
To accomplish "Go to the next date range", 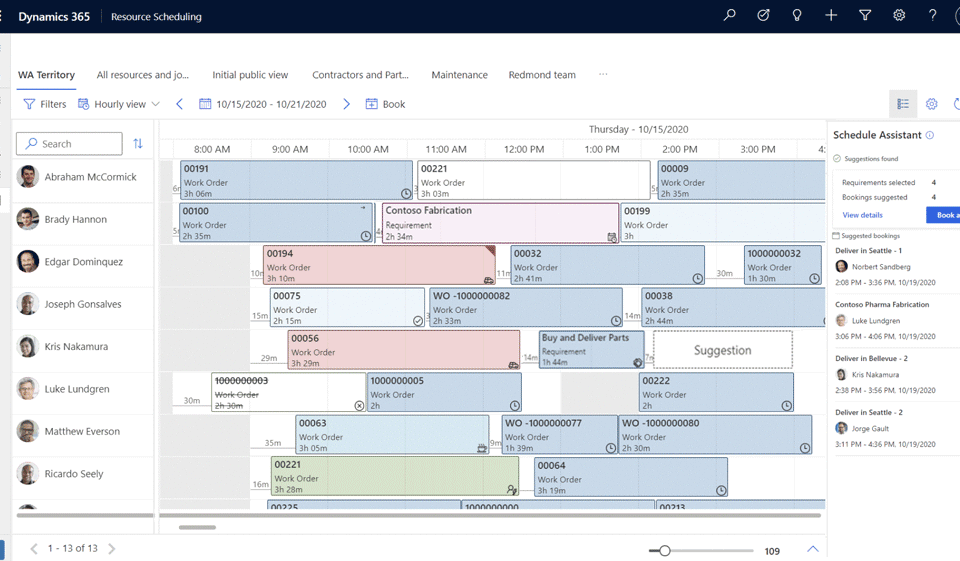I will click(x=346, y=104).
